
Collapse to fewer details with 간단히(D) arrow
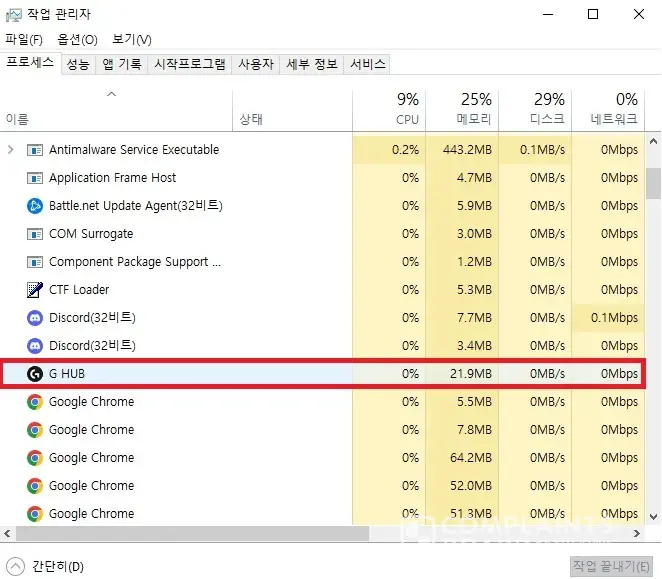point(15,566)
